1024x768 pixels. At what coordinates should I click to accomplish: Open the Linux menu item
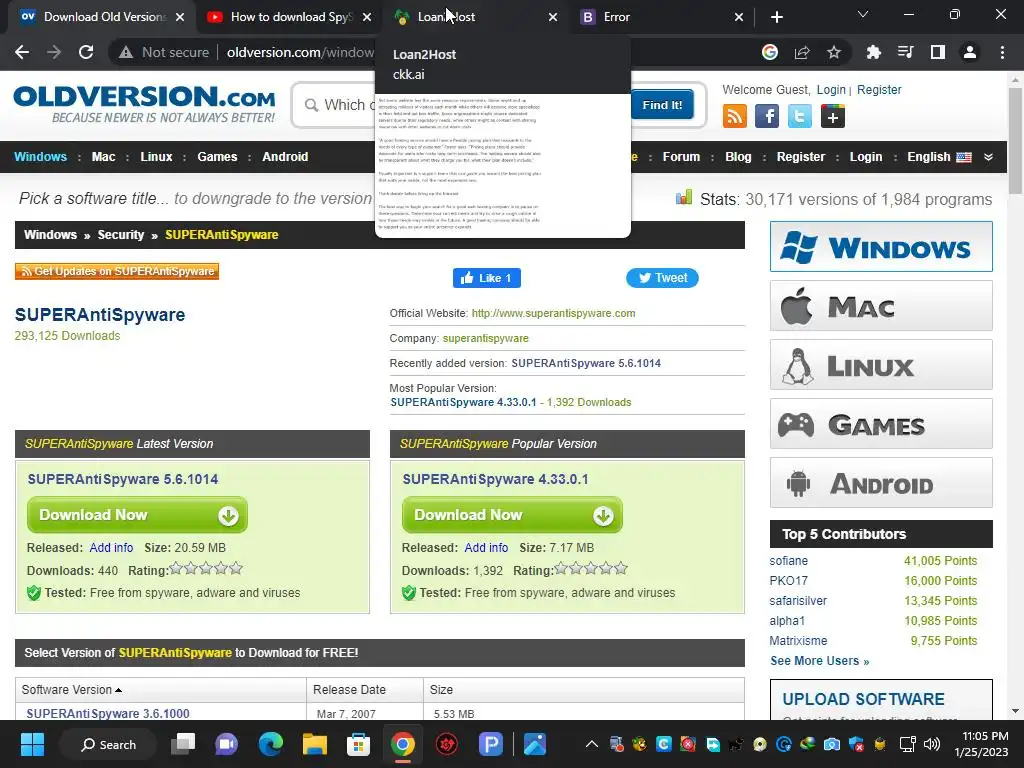[x=156, y=157]
